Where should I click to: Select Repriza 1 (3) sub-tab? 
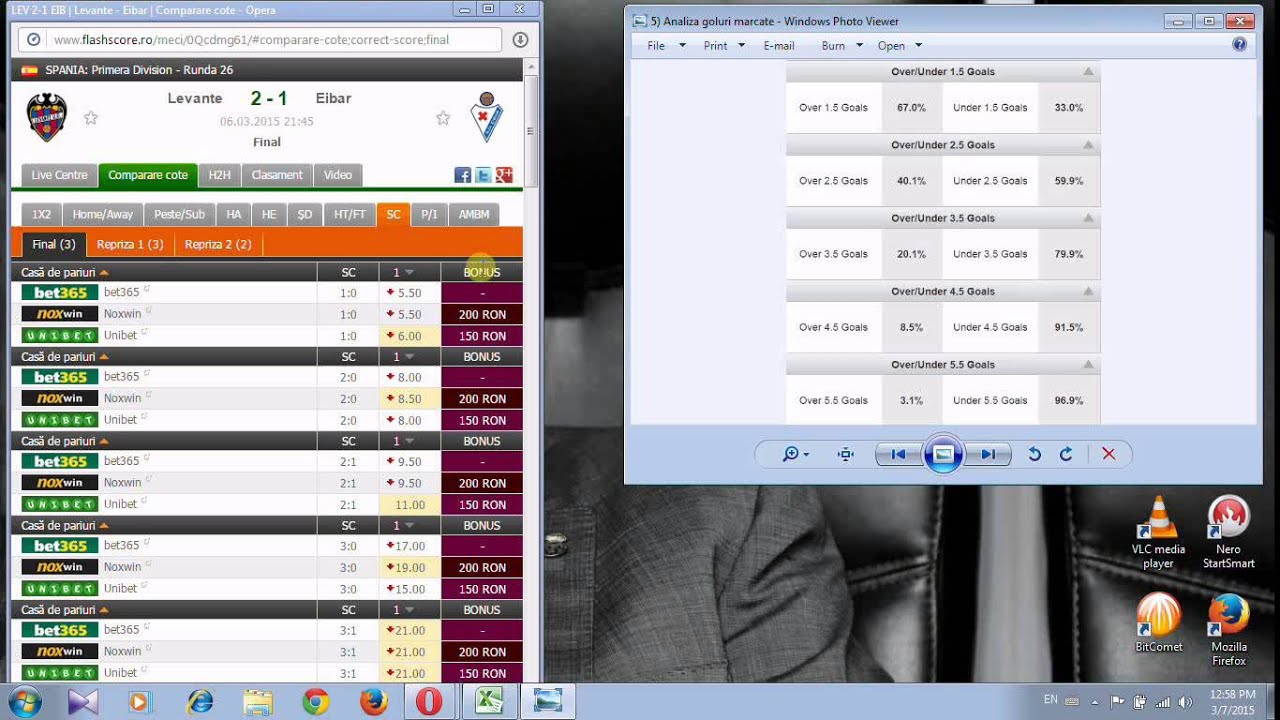pyautogui.click(x=130, y=244)
